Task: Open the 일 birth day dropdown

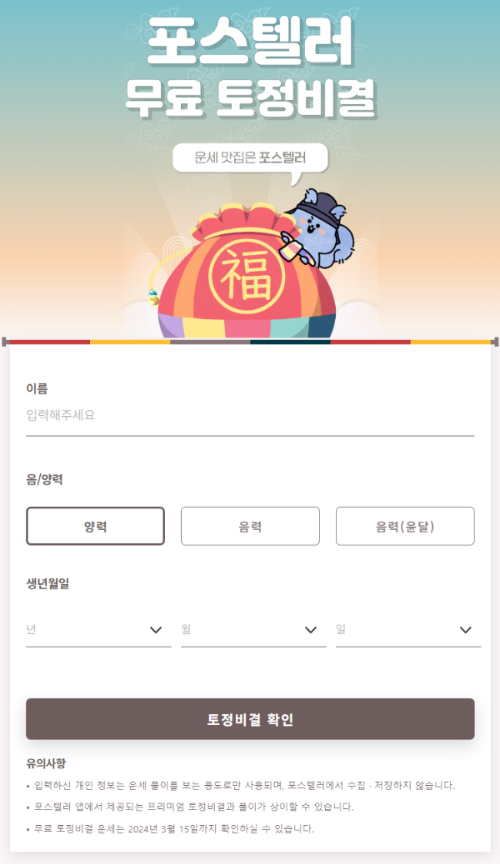Action: pos(408,630)
